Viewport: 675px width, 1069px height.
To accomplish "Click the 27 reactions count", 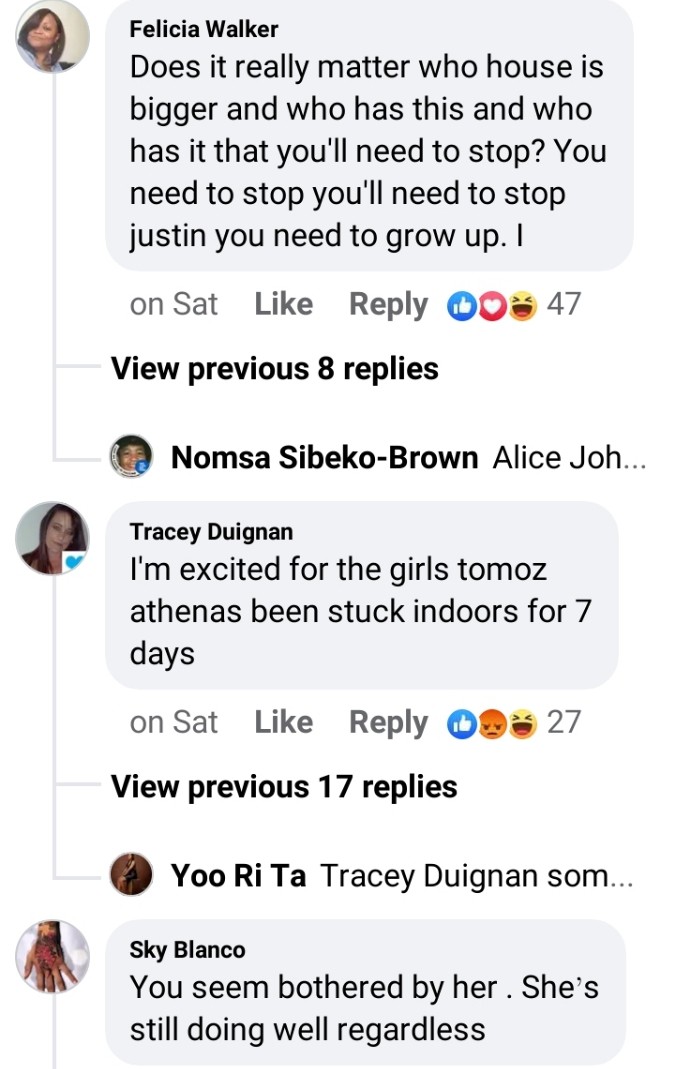I will [563, 723].
